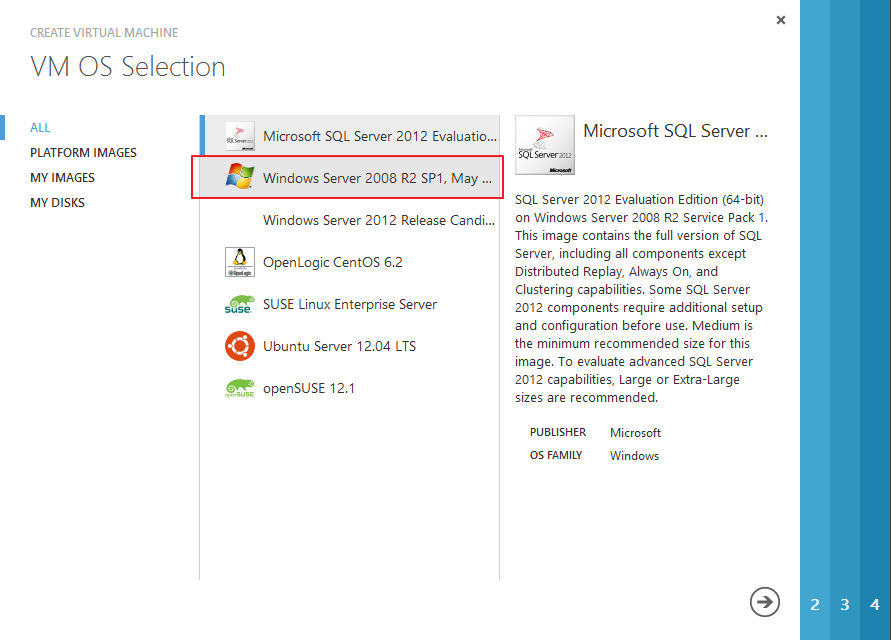Click the openSUSE green logo icon
This screenshot has width=891, height=640.
240,388
